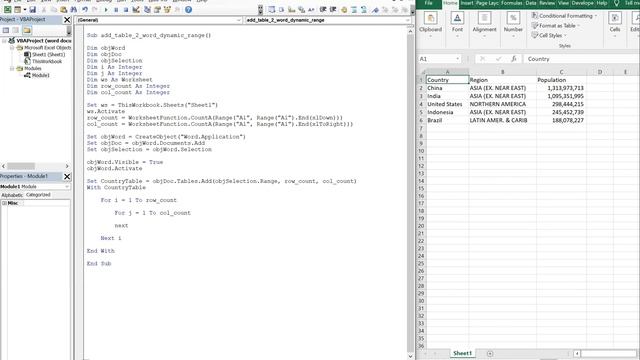Select Sheet1 (Sheet1) in project tree
This screenshot has width=640, height=360.
point(48,54)
